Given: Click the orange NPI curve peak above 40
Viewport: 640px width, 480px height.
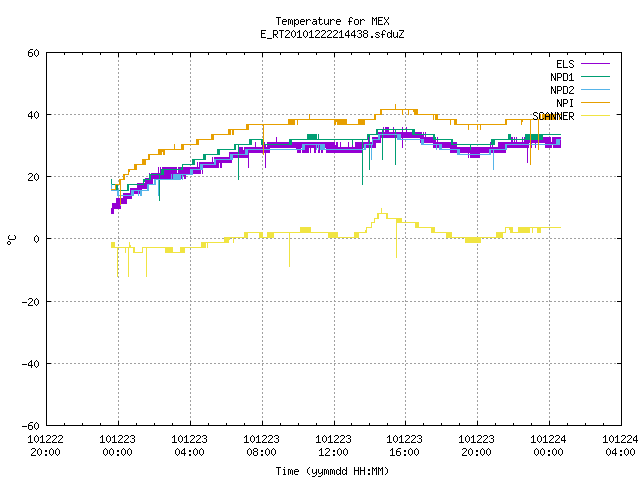Looking at the screenshot, I should [x=395, y=107].
